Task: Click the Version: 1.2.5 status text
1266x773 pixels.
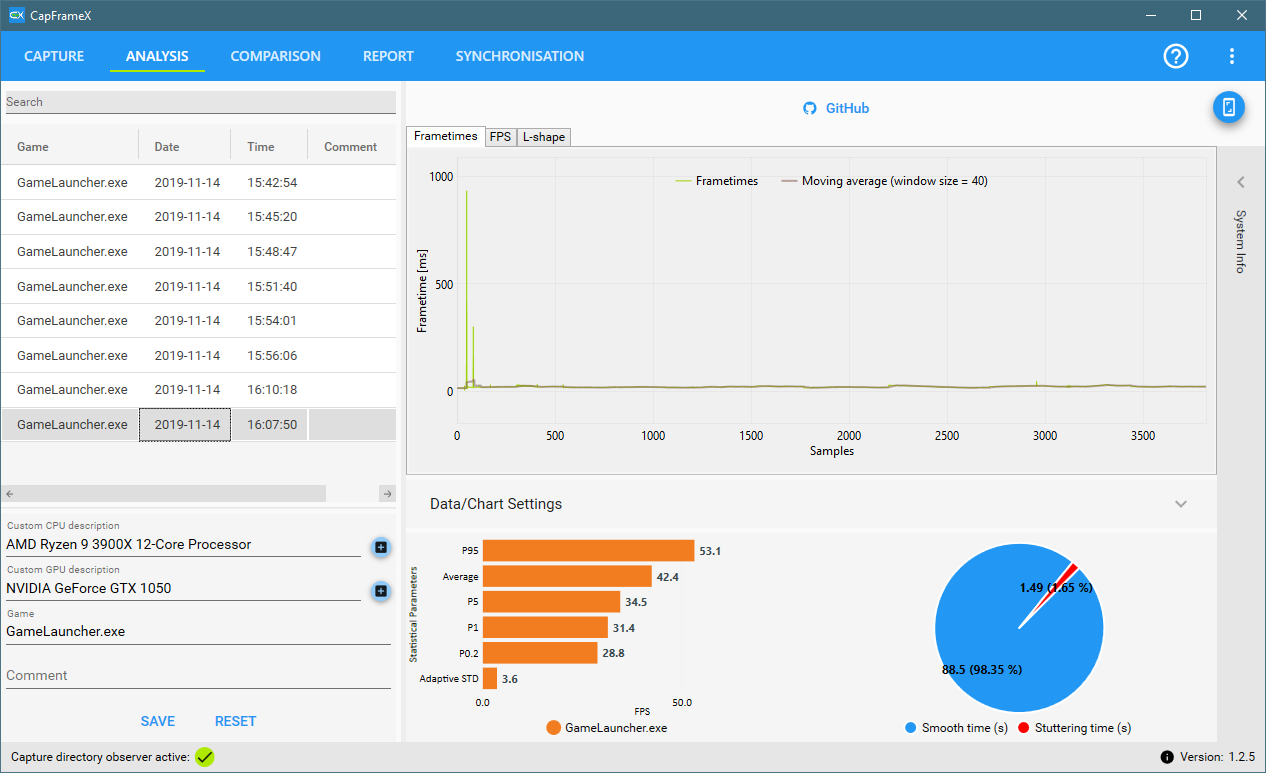Action: tap(1217, 757)
